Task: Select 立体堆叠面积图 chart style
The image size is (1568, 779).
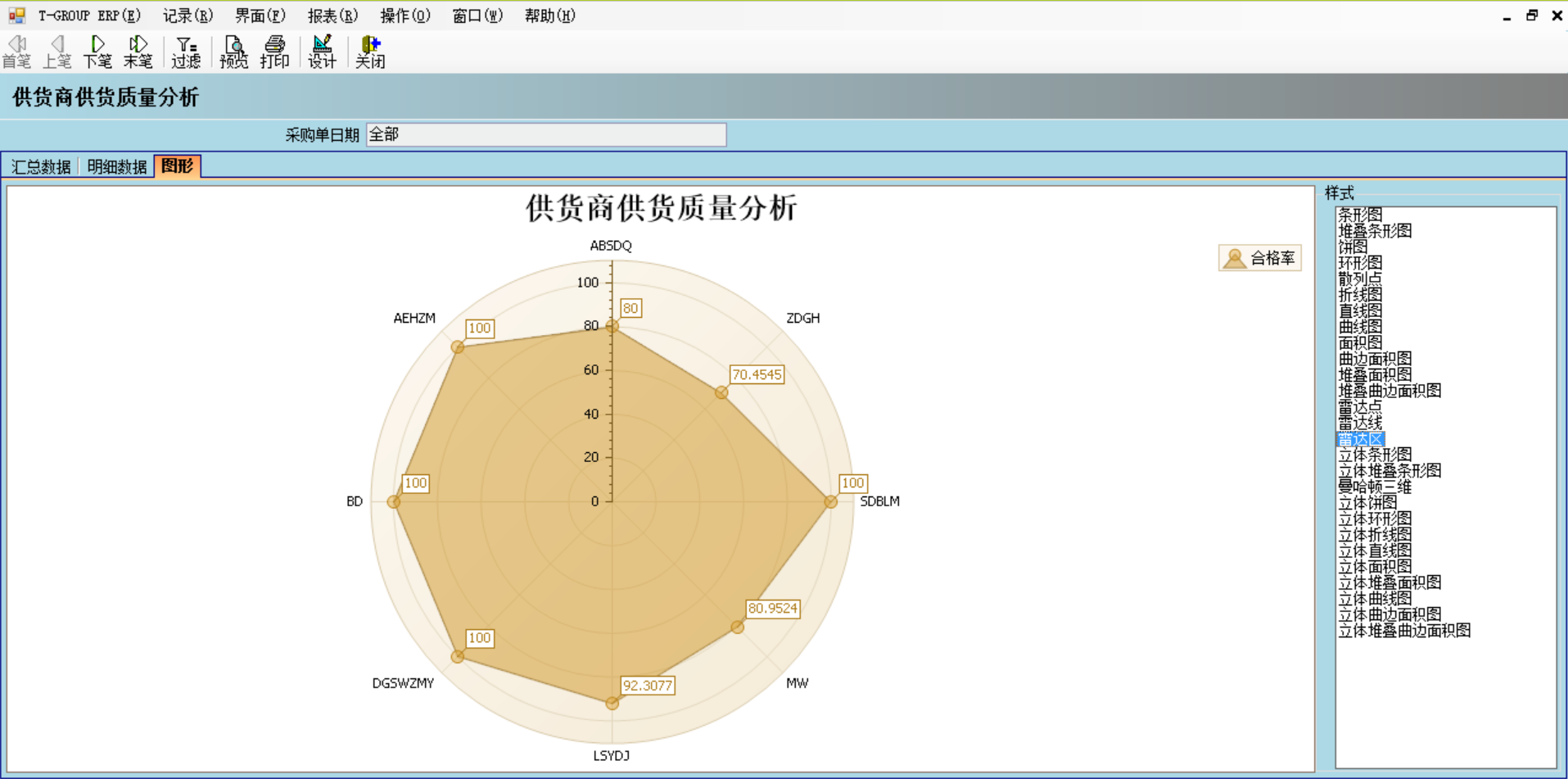Action: point(1390,582)
